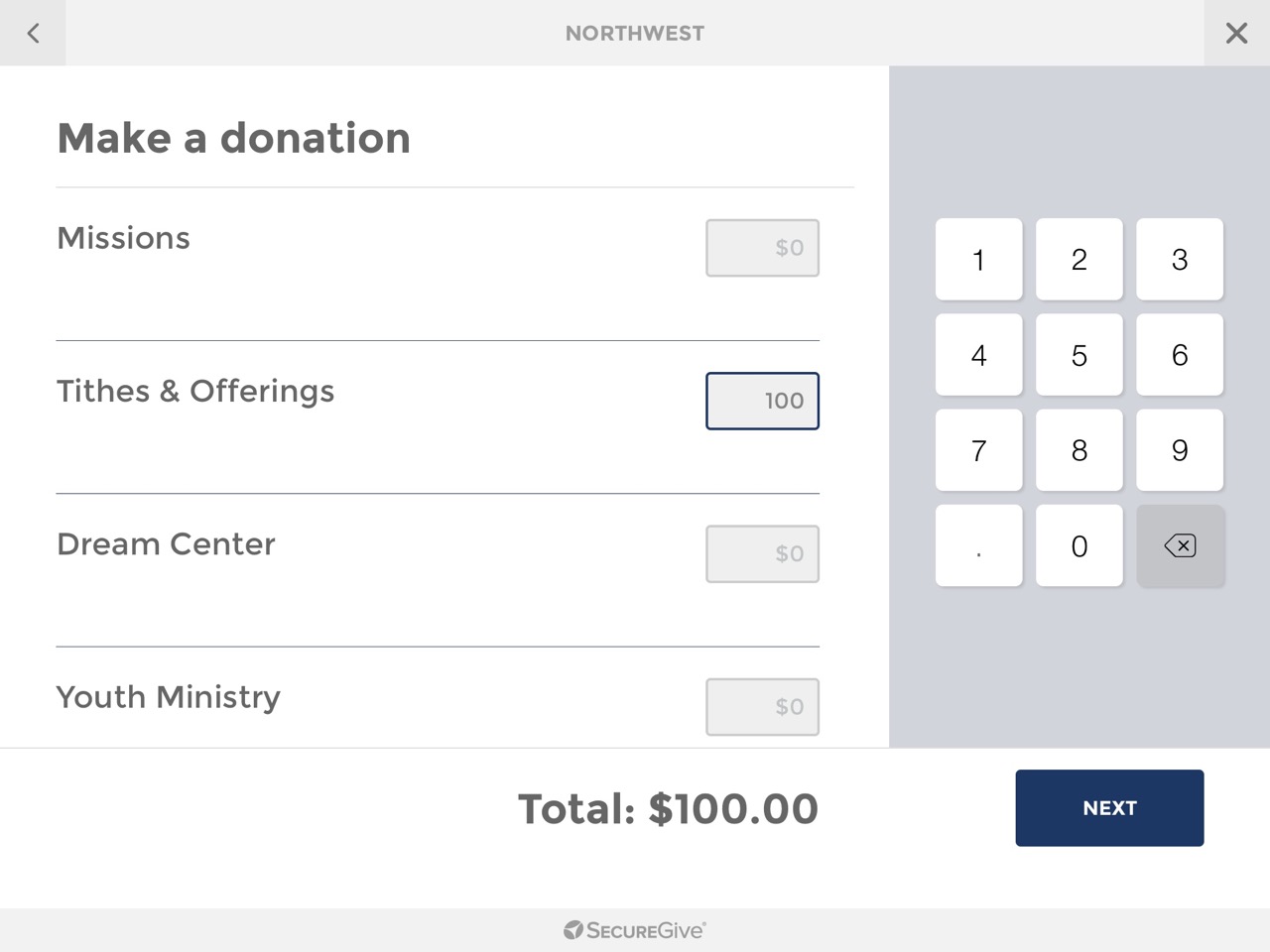Tap keypad number 8
Image resolution: width=1270 pixels, height=952 pixels.
tap(1079, 450)
